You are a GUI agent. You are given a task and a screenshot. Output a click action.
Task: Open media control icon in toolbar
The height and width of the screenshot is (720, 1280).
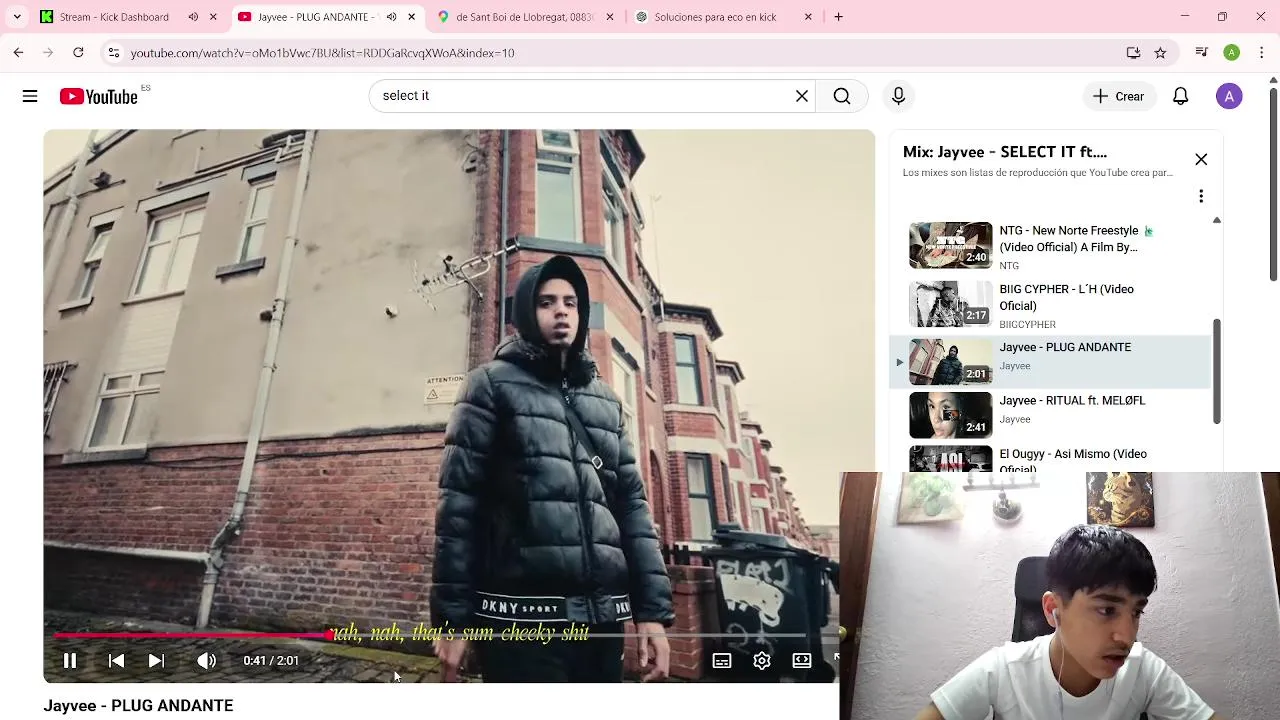[x=1202, y=53]
